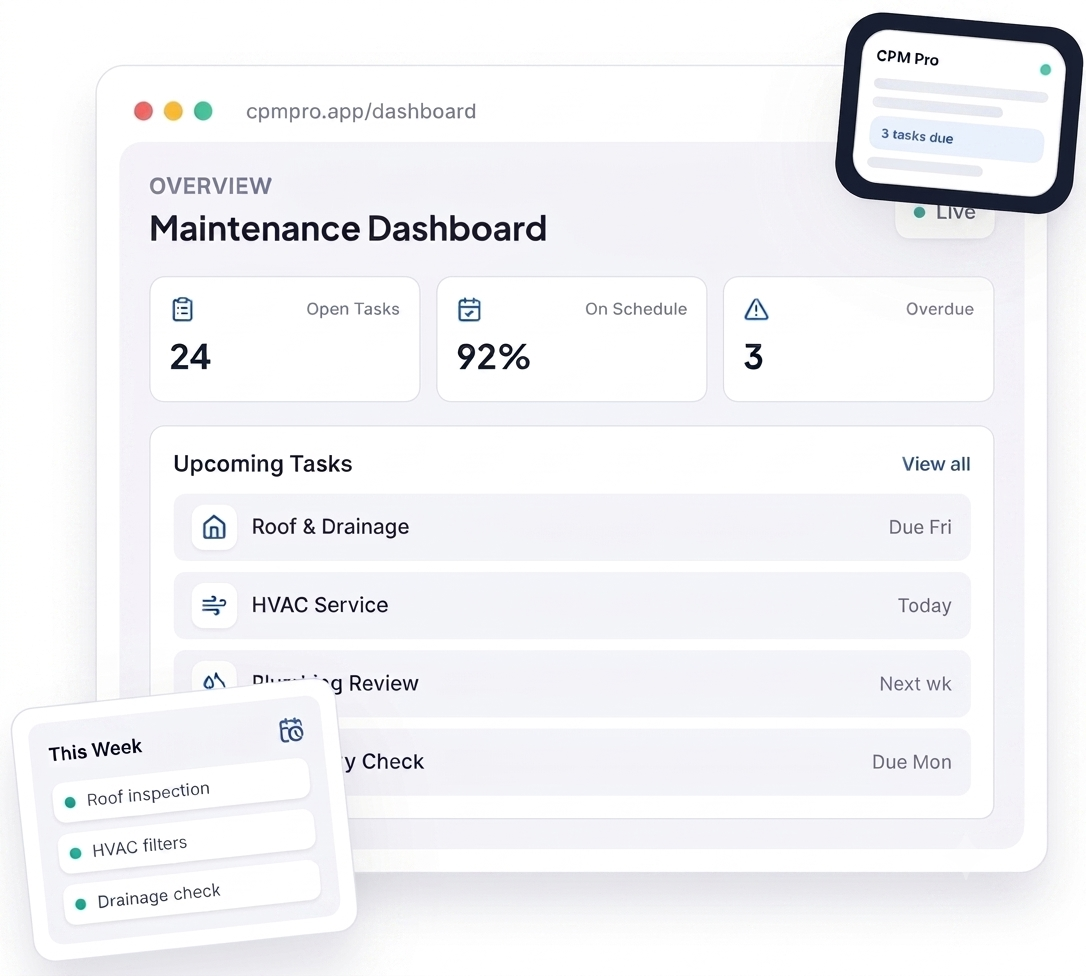Click the yellow minimize window dot
1086x976 pixels.
point(173,111)
